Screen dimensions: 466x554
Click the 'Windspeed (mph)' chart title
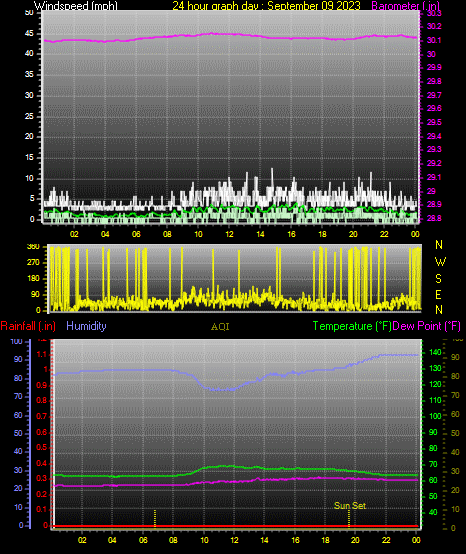point(76,6)
